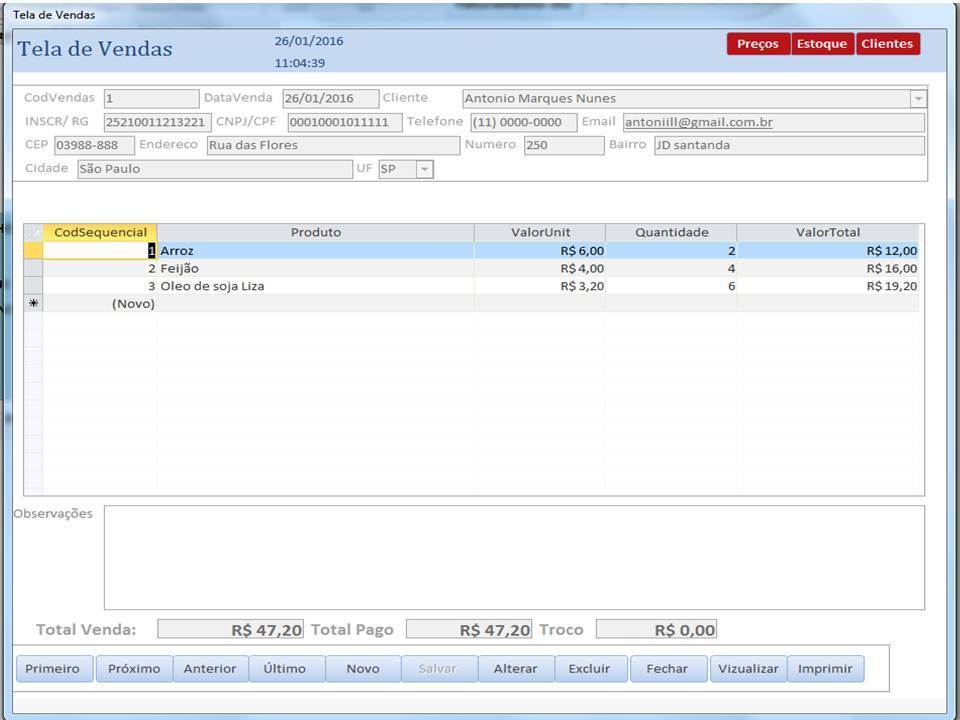The width and height of the screenshot is (960, 720).
Task: Select the Feijão row quantity cell
Action: point(671,268)
